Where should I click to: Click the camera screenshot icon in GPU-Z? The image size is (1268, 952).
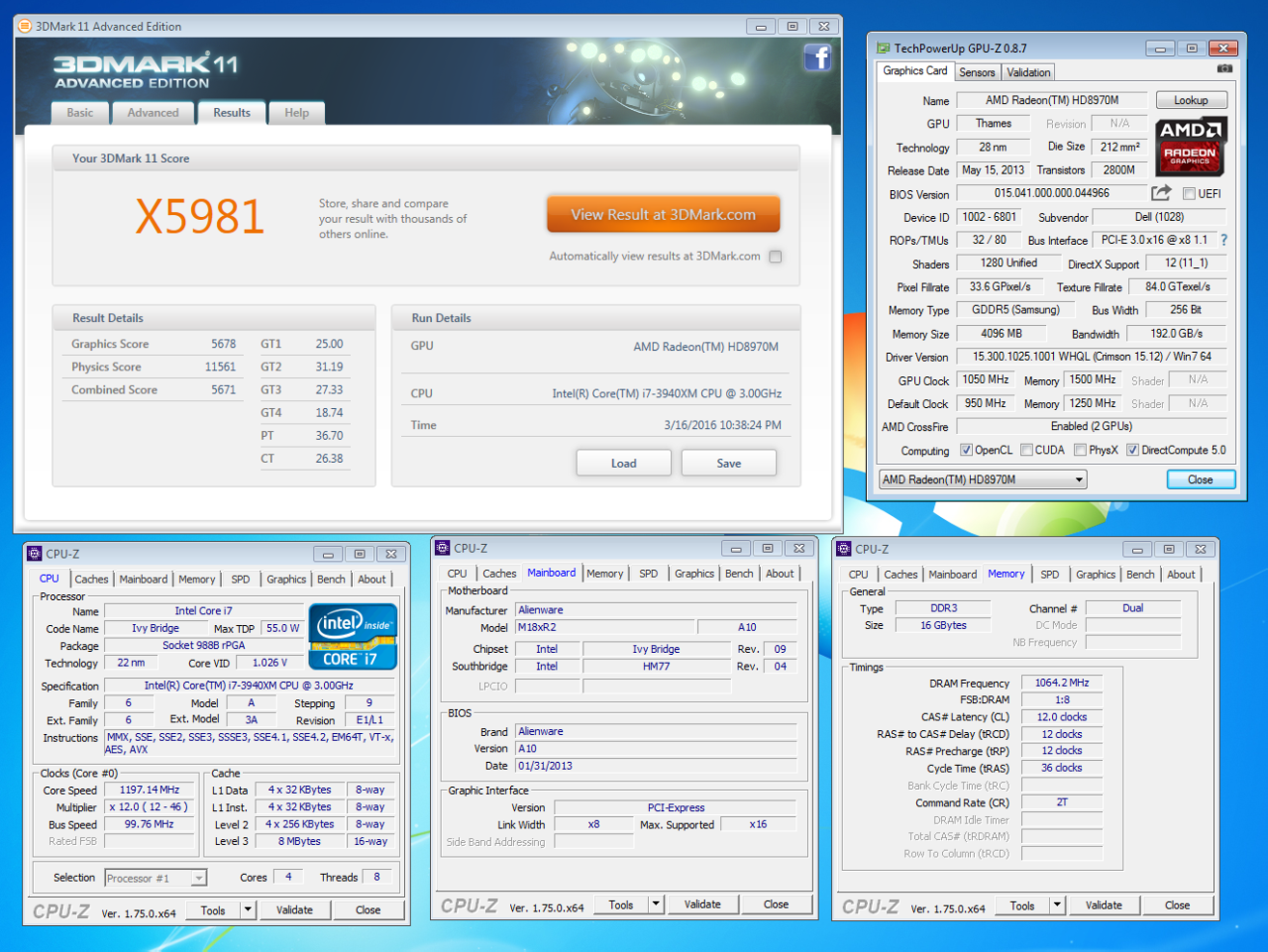1224,69
